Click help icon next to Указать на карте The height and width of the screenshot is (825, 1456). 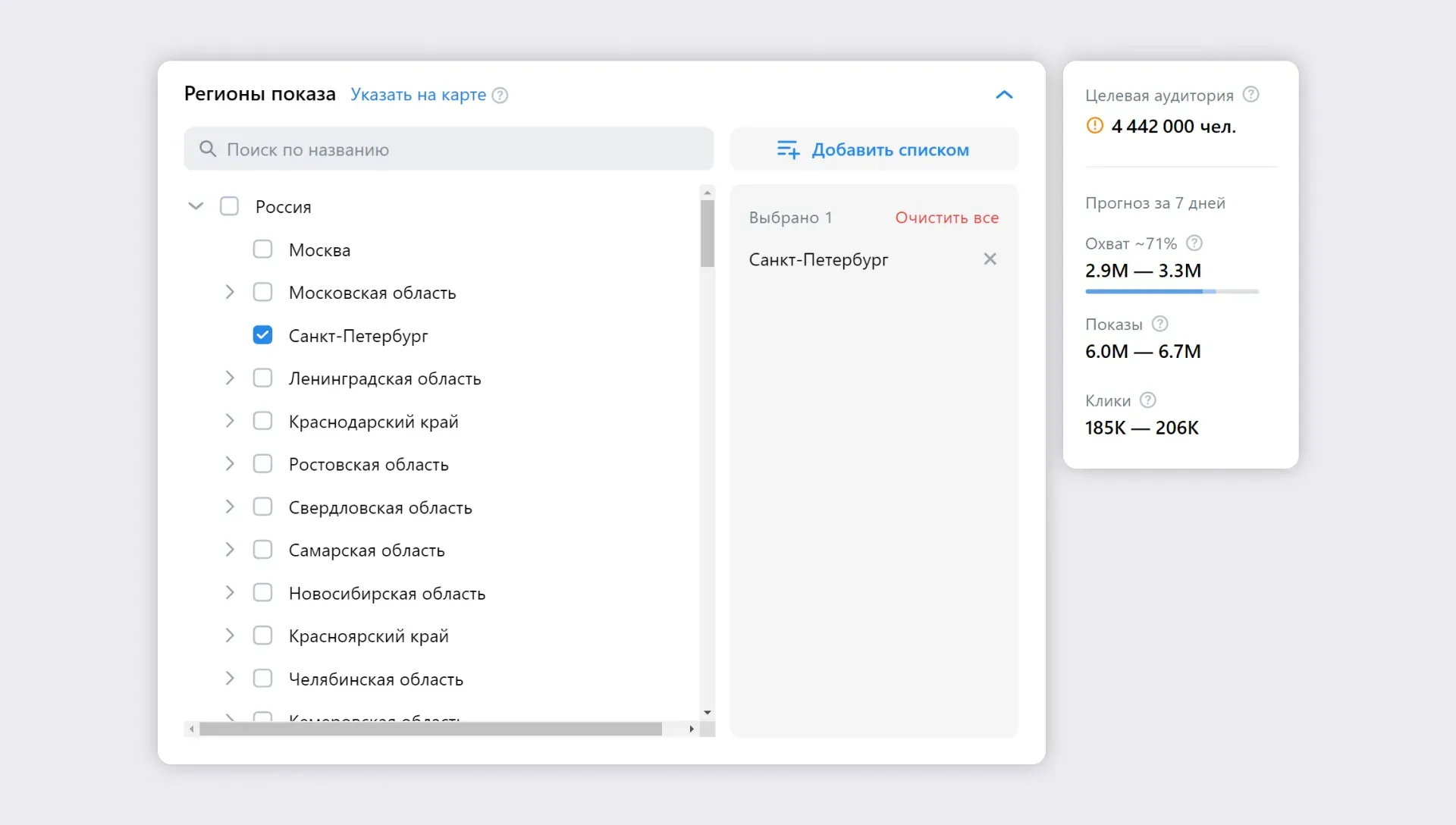click(500, 96)
